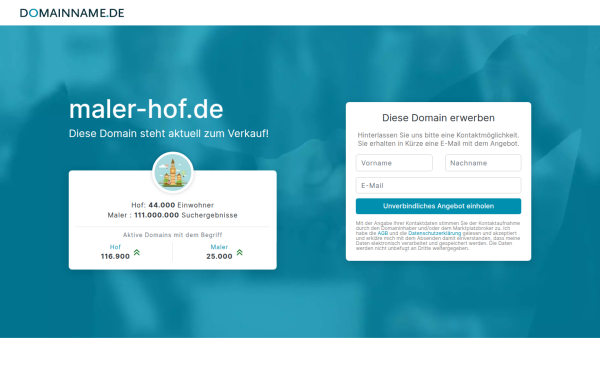Click the Hof domain term link
Screen dimensions: 600x375
[x=115, y=247]
